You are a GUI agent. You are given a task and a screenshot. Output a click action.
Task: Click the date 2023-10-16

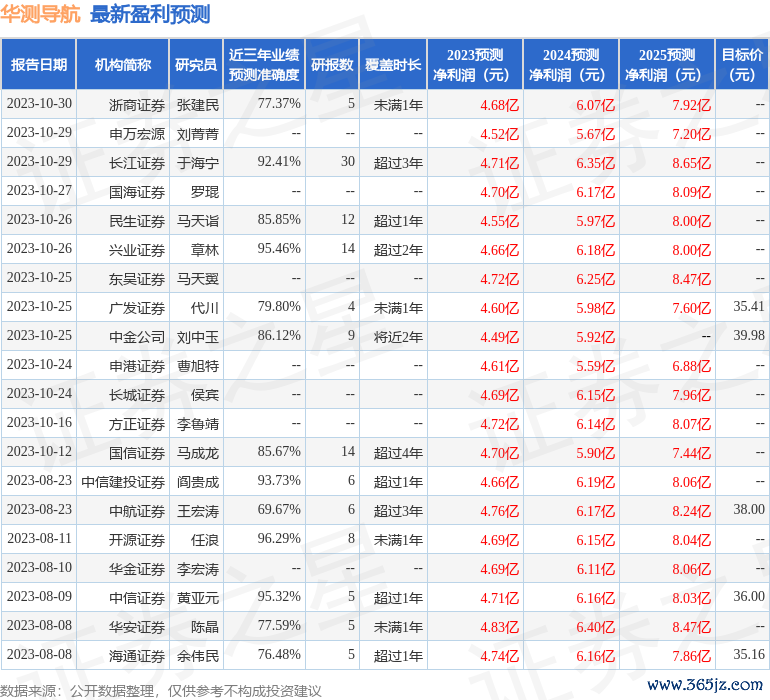(39, 422)
